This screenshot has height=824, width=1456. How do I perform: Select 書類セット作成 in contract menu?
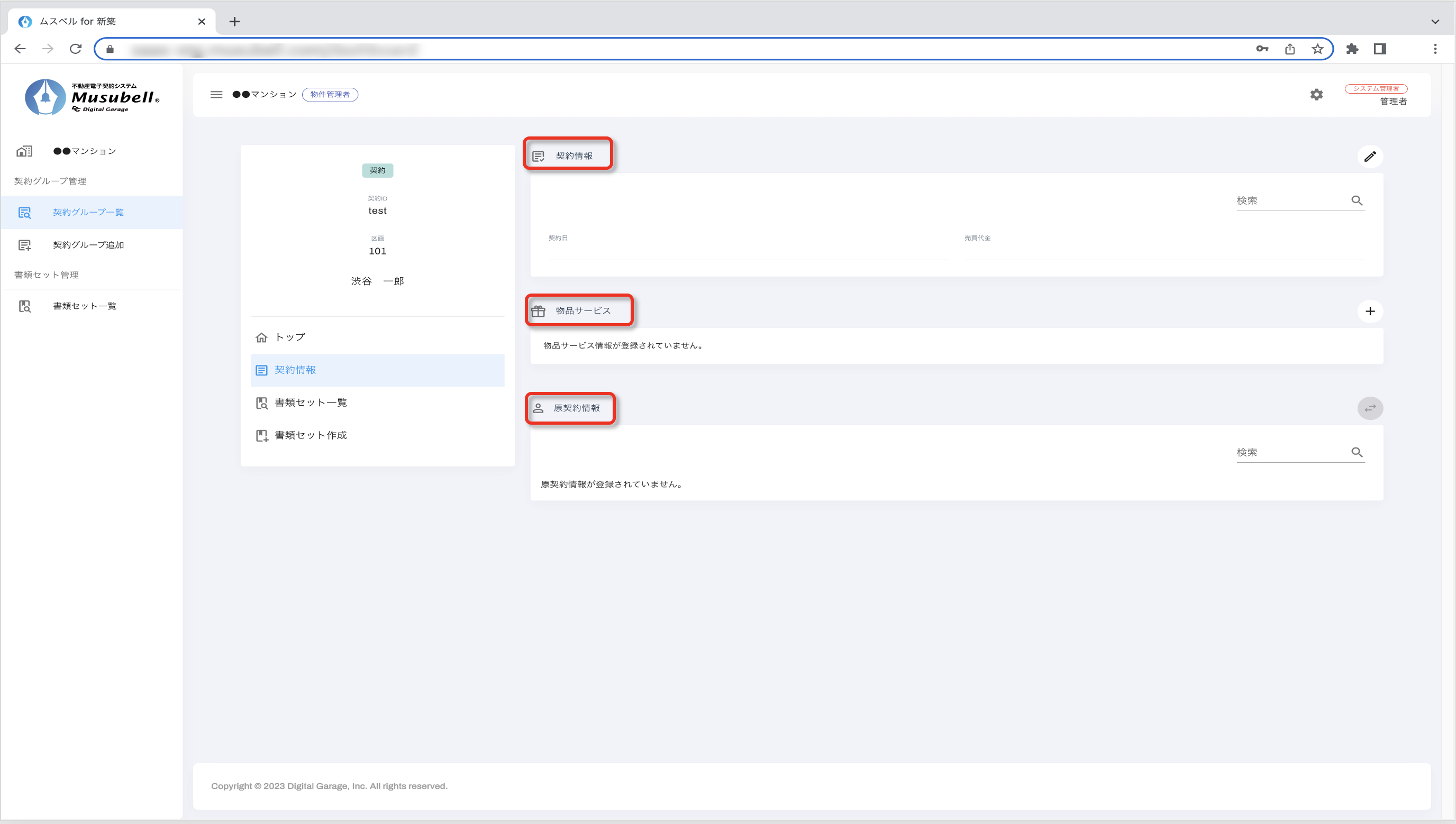310,435
